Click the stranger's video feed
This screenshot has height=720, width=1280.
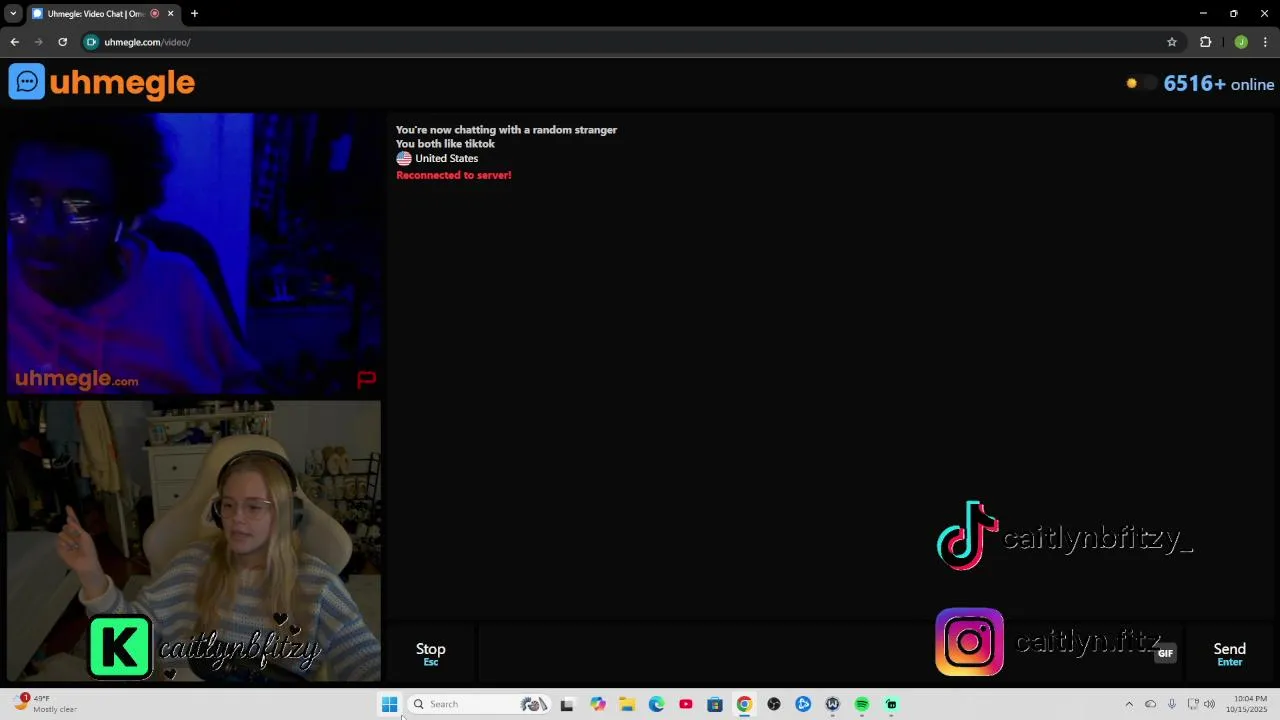[194, 254]
